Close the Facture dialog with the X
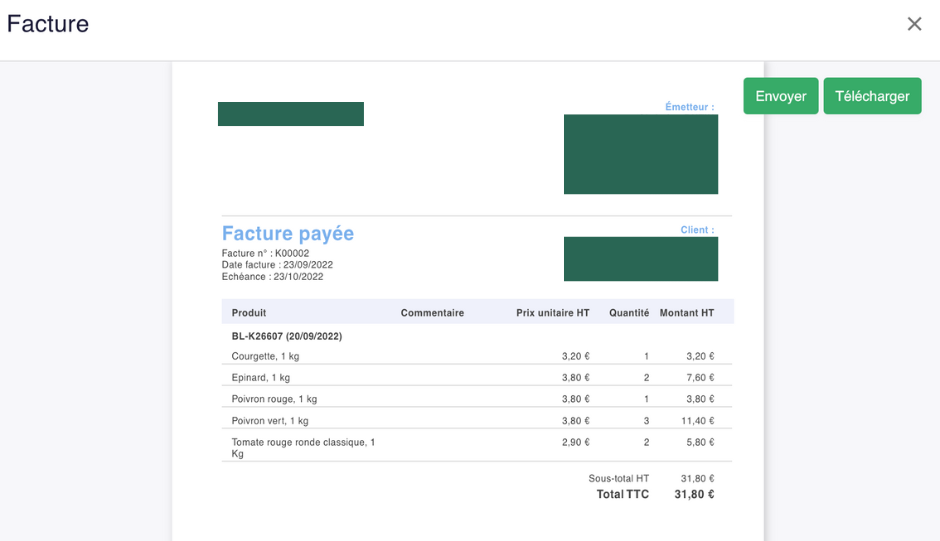 pyautogui.click(x=914, y=24)
